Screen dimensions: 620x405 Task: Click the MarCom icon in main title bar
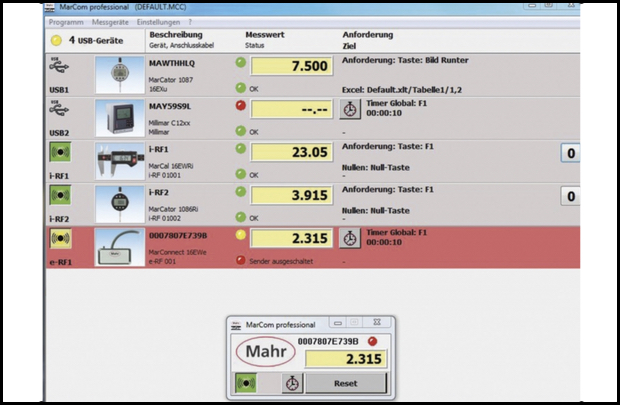pyautogui.click(x=50, y=7)
